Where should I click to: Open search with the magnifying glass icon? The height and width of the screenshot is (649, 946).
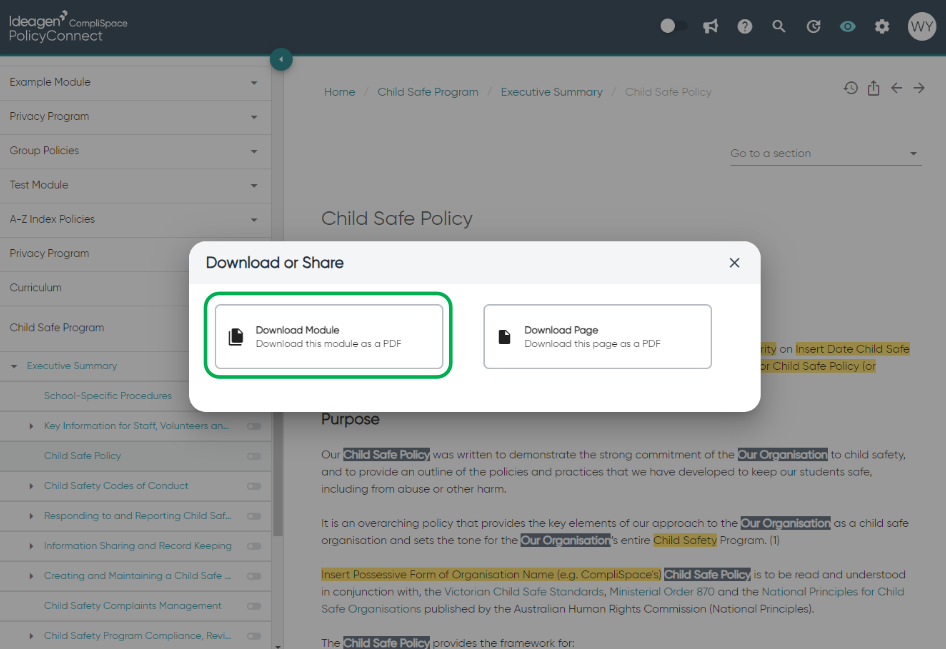[x=779, y=26]
